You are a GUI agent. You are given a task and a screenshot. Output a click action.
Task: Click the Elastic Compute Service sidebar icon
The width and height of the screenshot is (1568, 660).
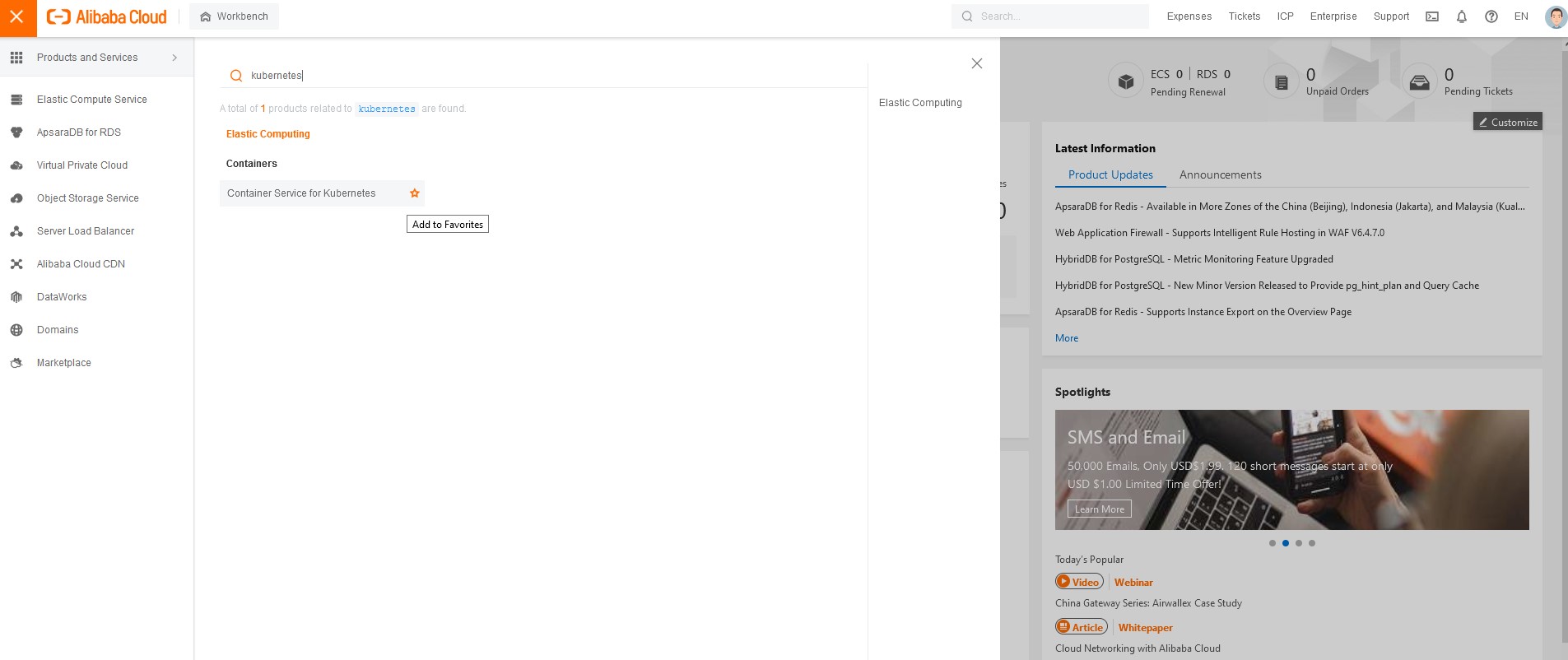click(x=16, y=100)
